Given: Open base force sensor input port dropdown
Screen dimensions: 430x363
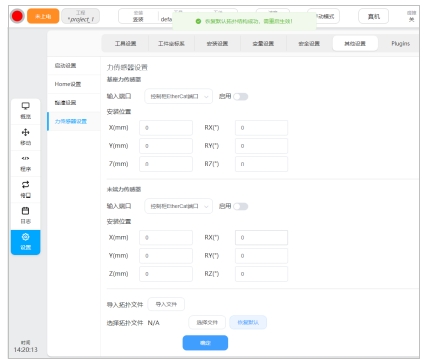Looking at the screenshot, I should pyautogui.click(x=179, y=96).
